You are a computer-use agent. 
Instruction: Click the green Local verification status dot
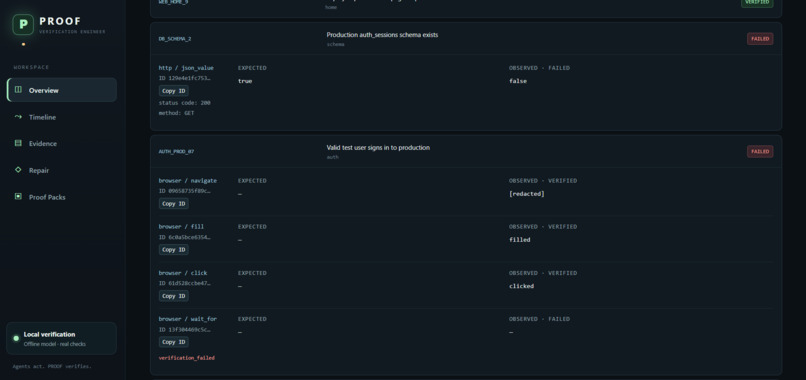pos(16,338)
